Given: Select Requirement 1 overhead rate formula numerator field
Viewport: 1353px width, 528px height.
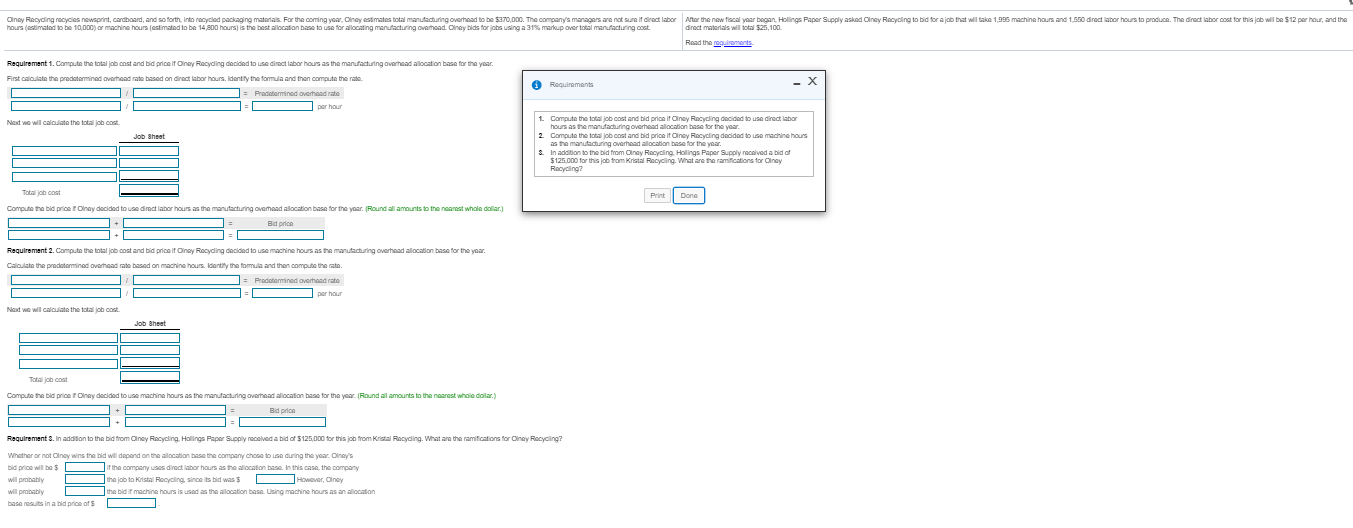Looking at the screenshot, I should 65,93.
